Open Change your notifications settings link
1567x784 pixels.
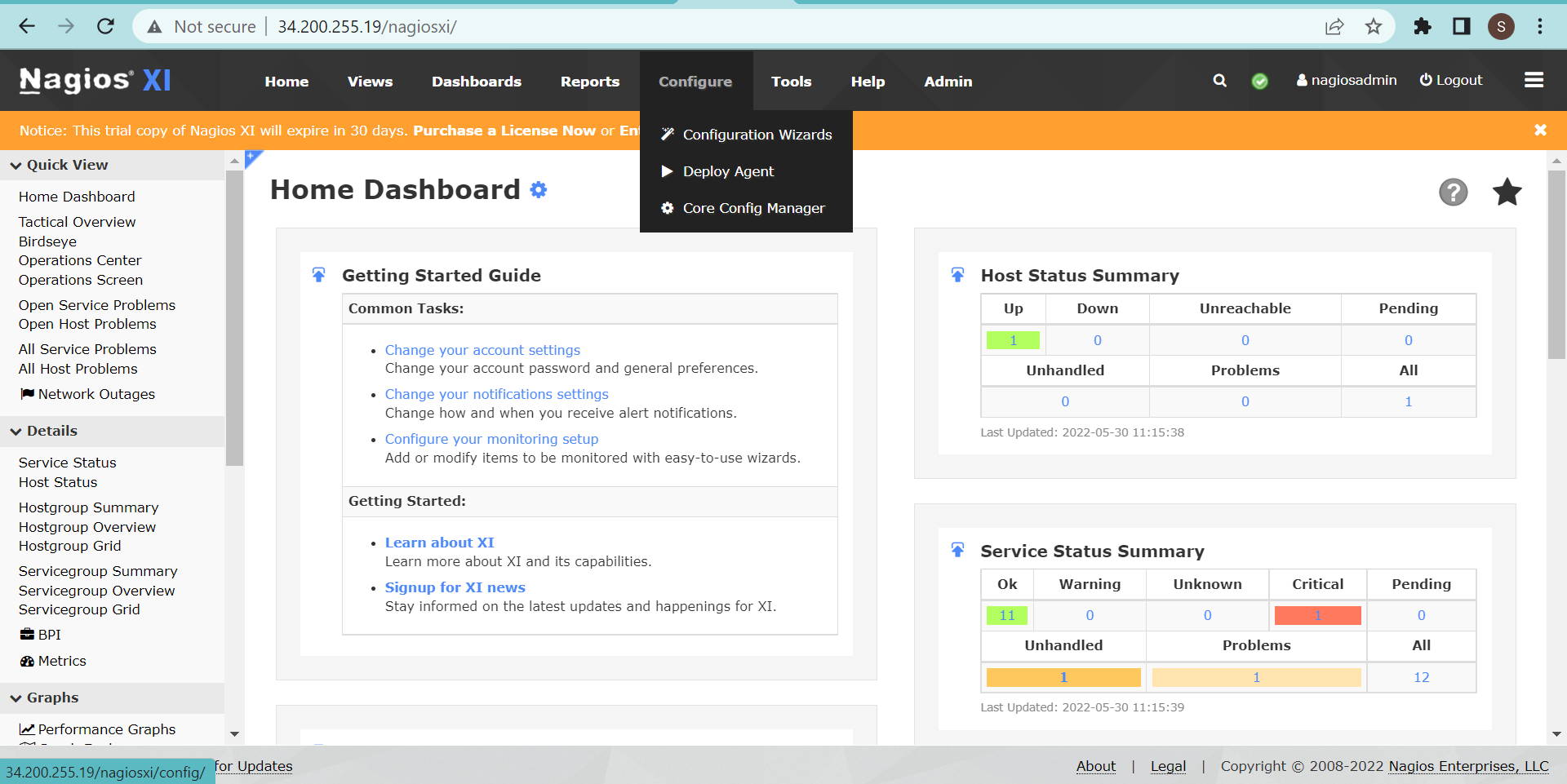pyautogui.click(x=496, y=394)
